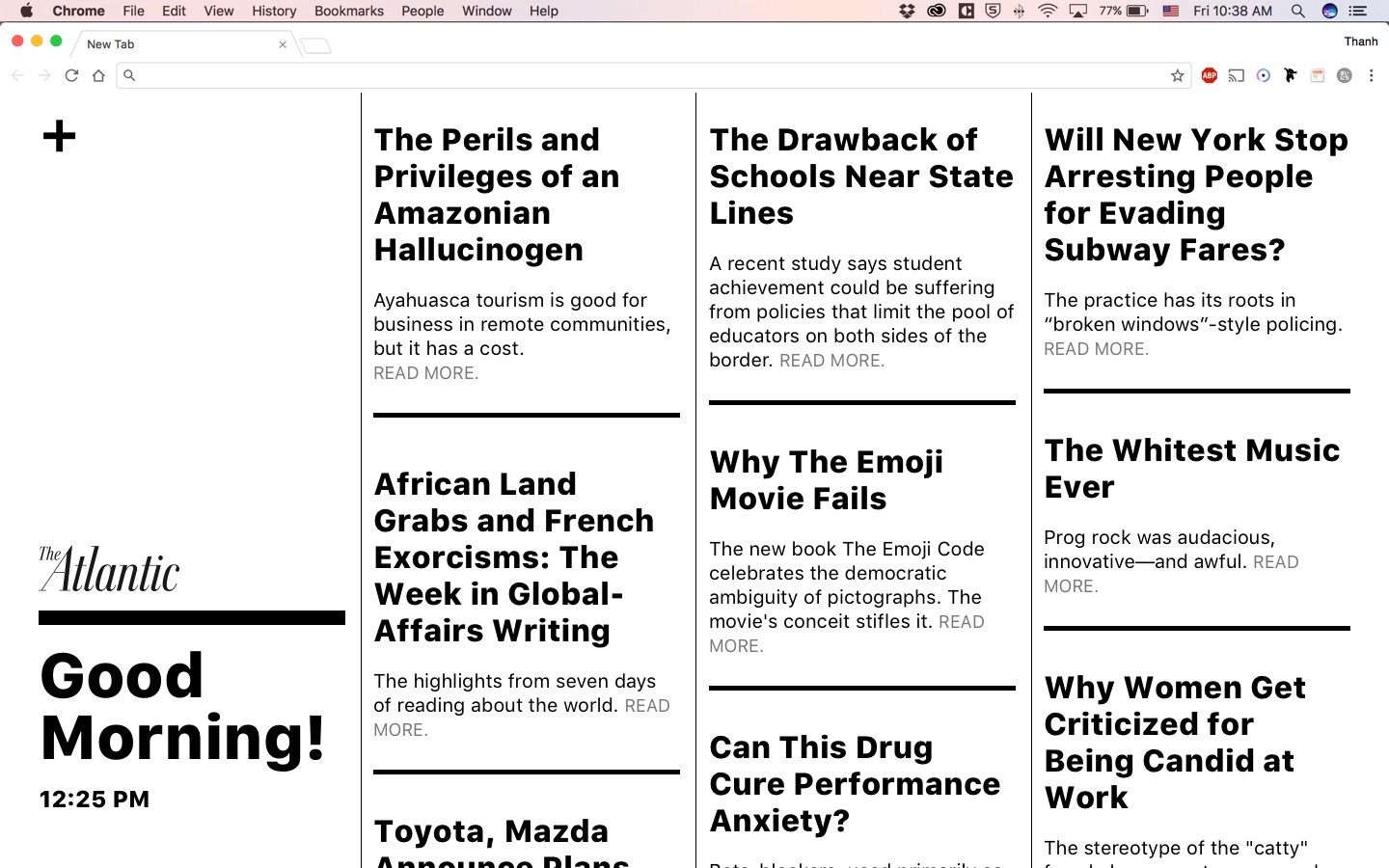Open The Whitest Music Ever article
This screenshot has width=1389, height=868.
coord(1192,468)
